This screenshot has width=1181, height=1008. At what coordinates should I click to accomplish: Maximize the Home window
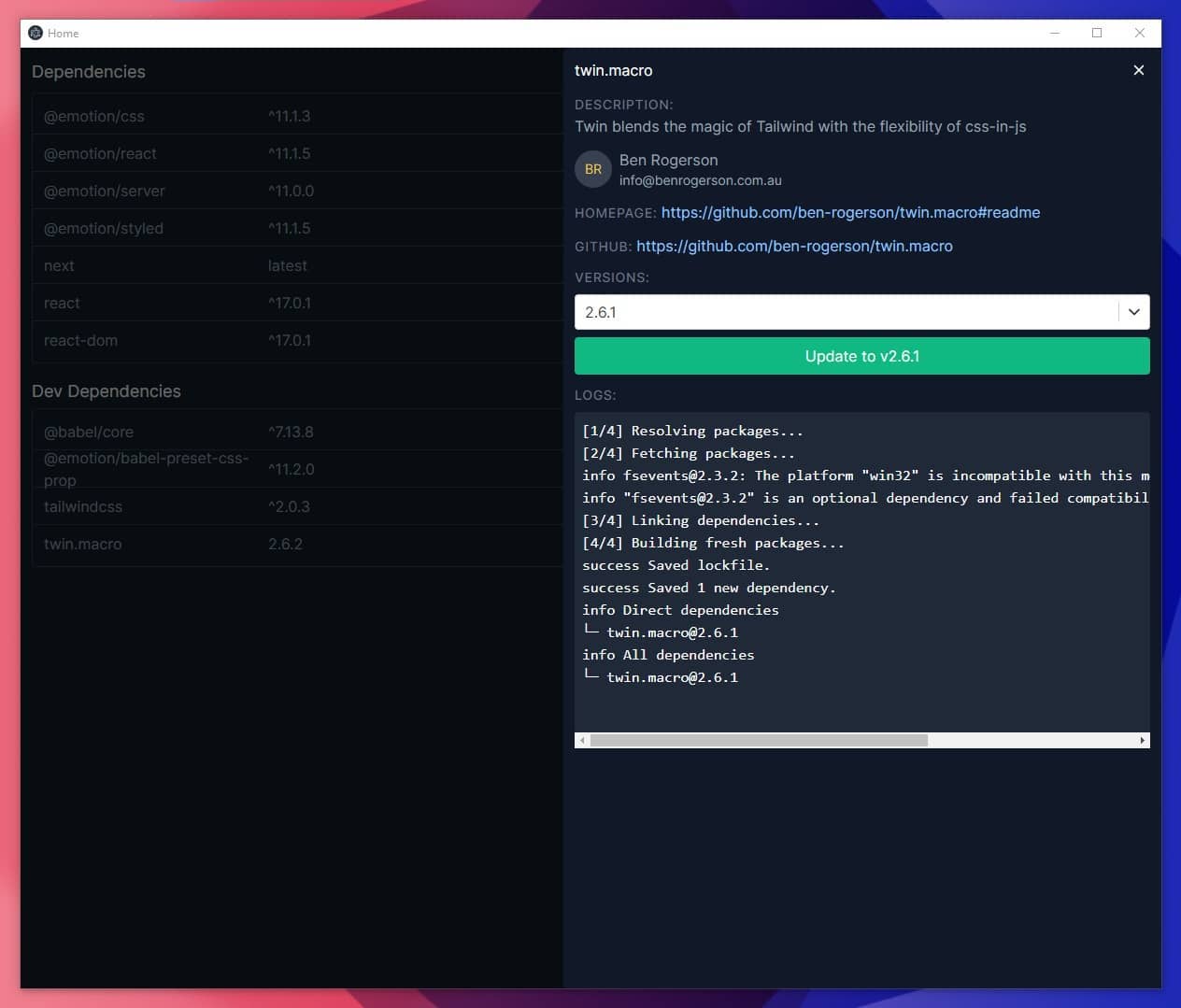(x=1097, y=33)
